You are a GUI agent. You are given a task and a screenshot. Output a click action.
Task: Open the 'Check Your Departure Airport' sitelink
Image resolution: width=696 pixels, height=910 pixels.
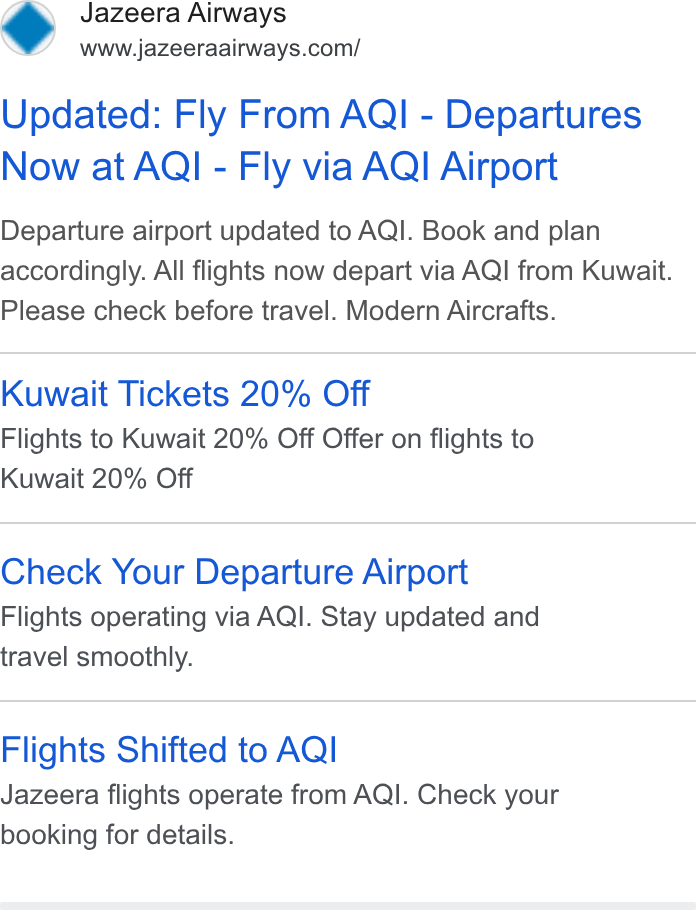tap(234, 573)
